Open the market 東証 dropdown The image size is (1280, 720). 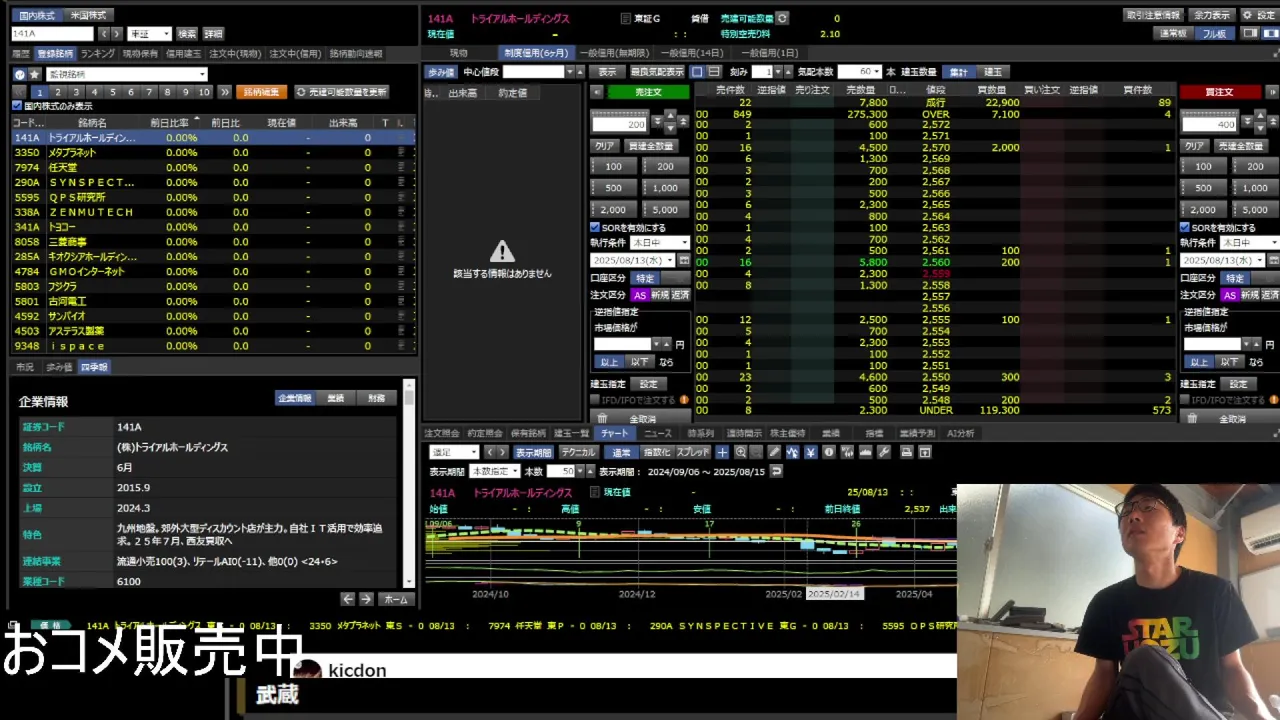149,34
